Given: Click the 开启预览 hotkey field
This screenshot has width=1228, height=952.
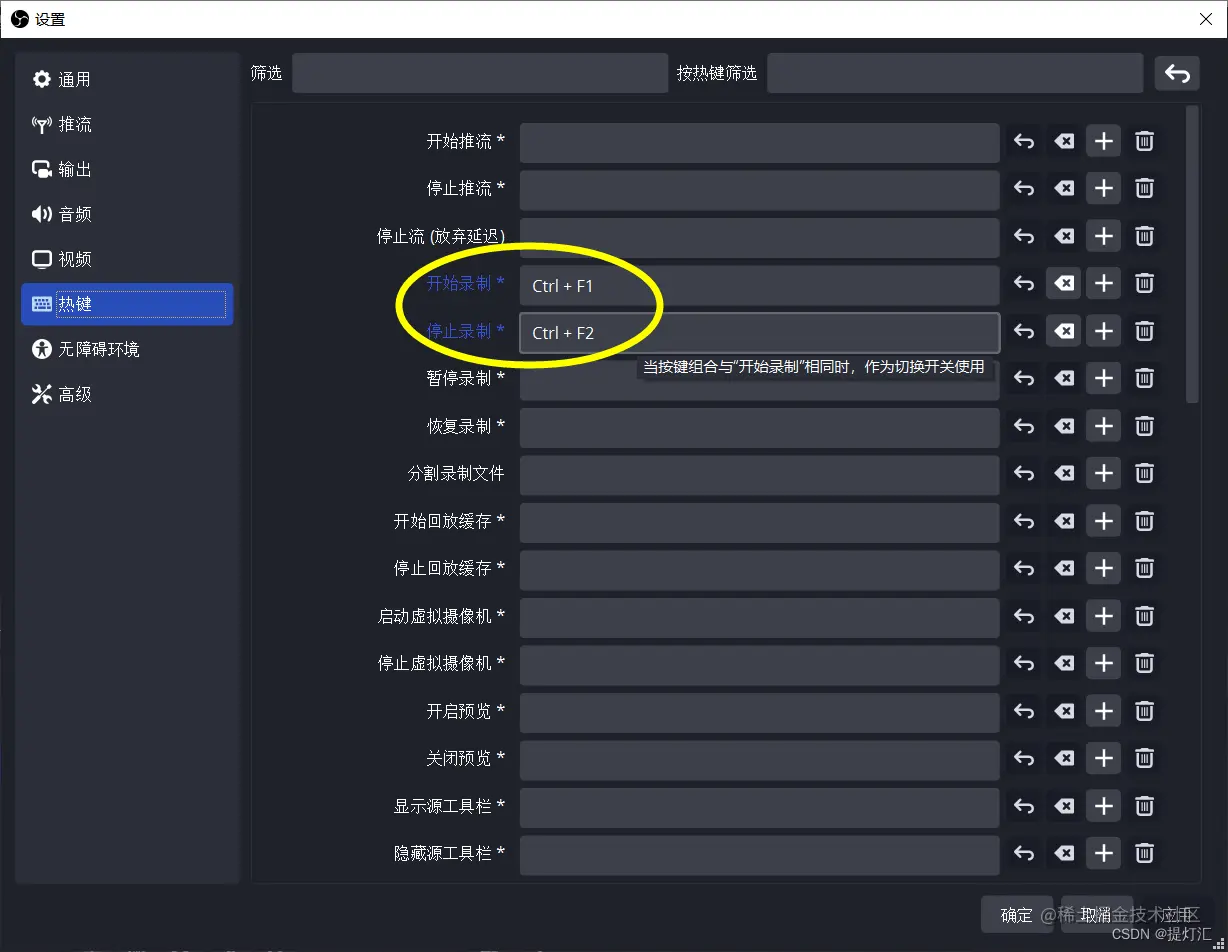Looking at the screenshot, I should (x=760, y=713).
